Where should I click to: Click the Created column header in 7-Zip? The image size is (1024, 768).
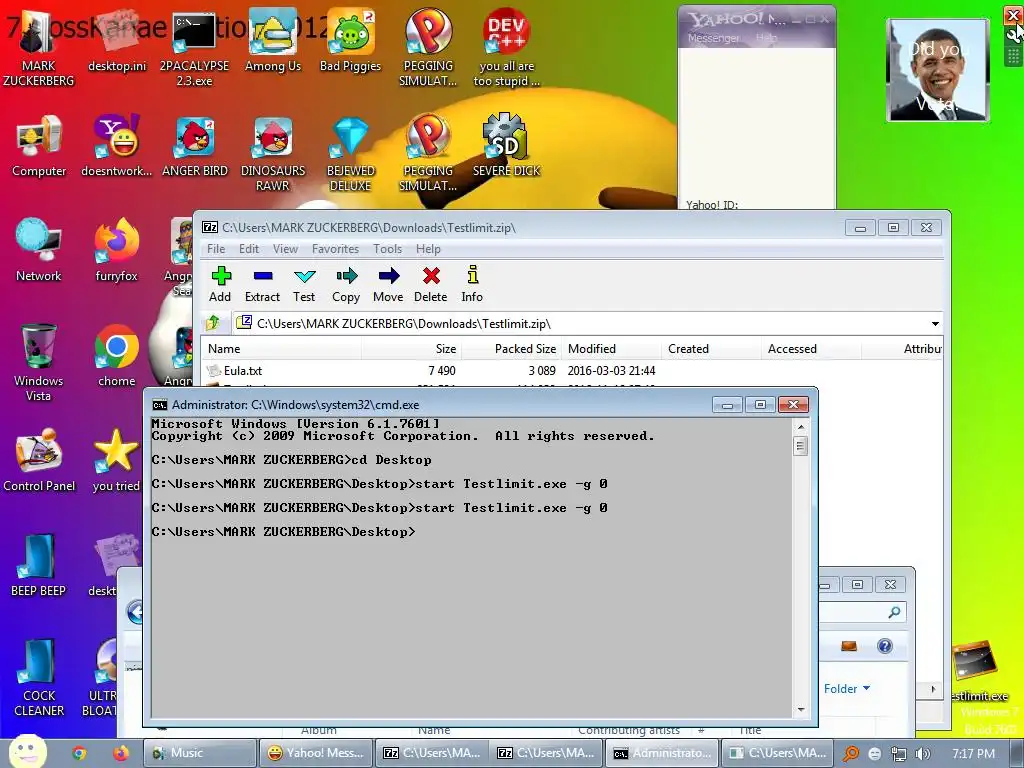[711, 349]
